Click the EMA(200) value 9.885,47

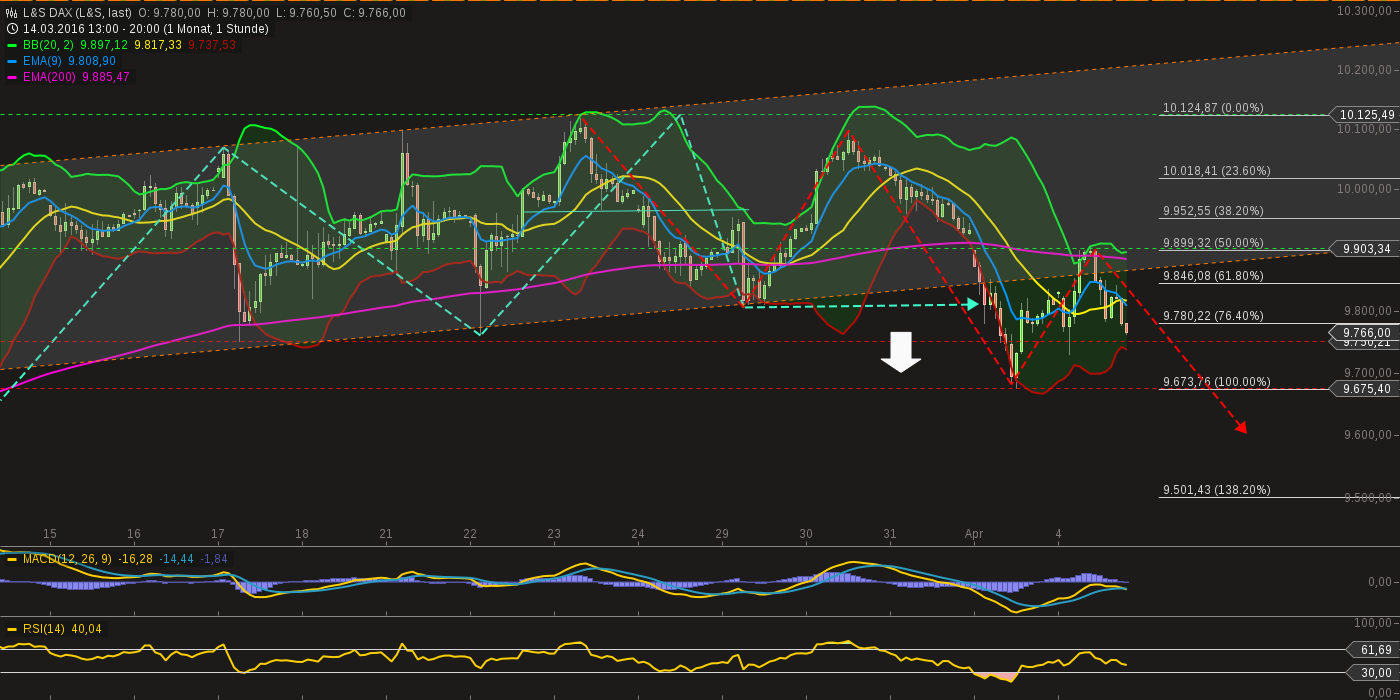point(106,77)
